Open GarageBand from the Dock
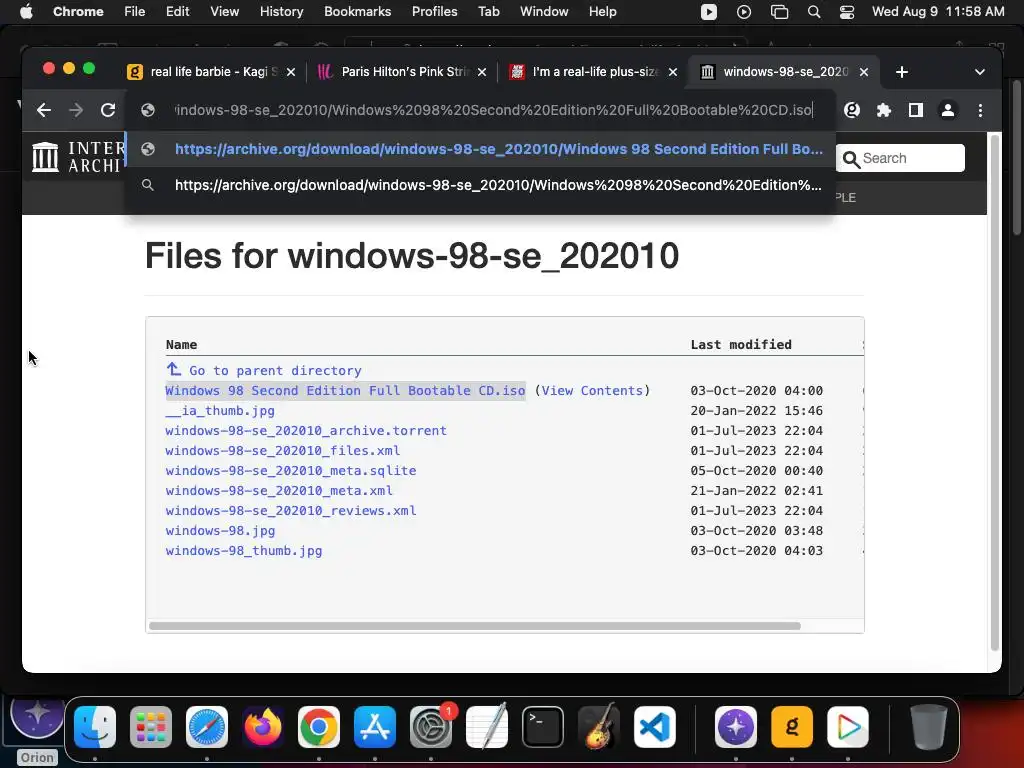The width and height of the screenshot is (1024, 768). pos(599,727)
